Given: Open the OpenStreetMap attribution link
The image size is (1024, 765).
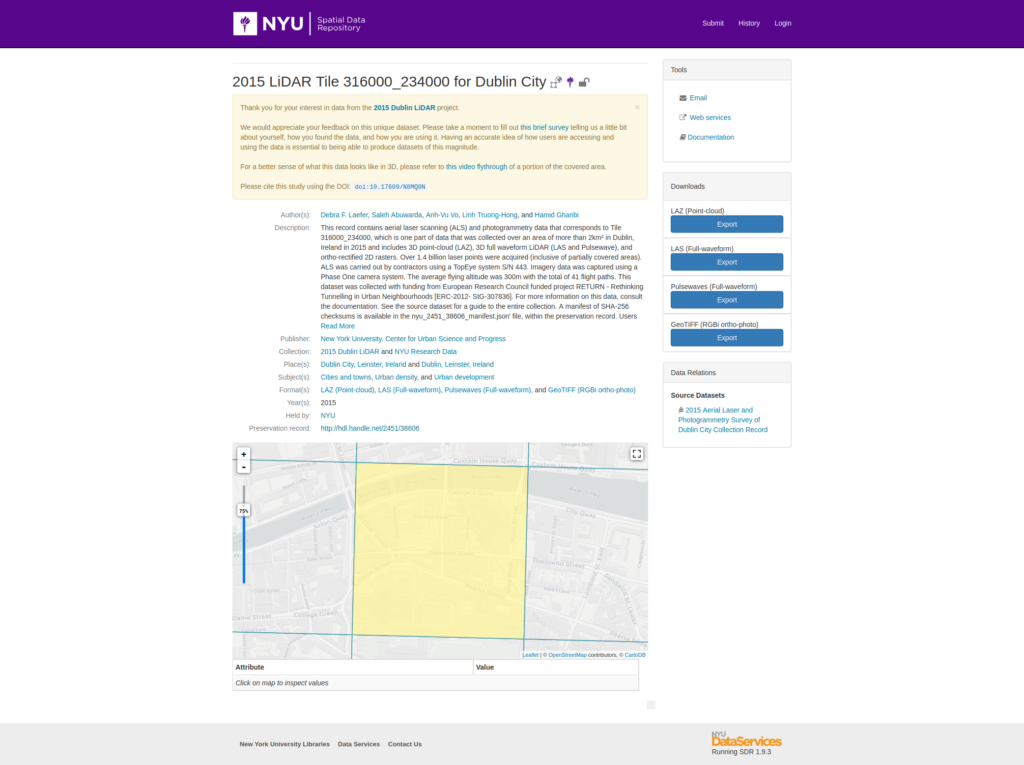Looking at the screenshot, I should [x=567, y=655].
